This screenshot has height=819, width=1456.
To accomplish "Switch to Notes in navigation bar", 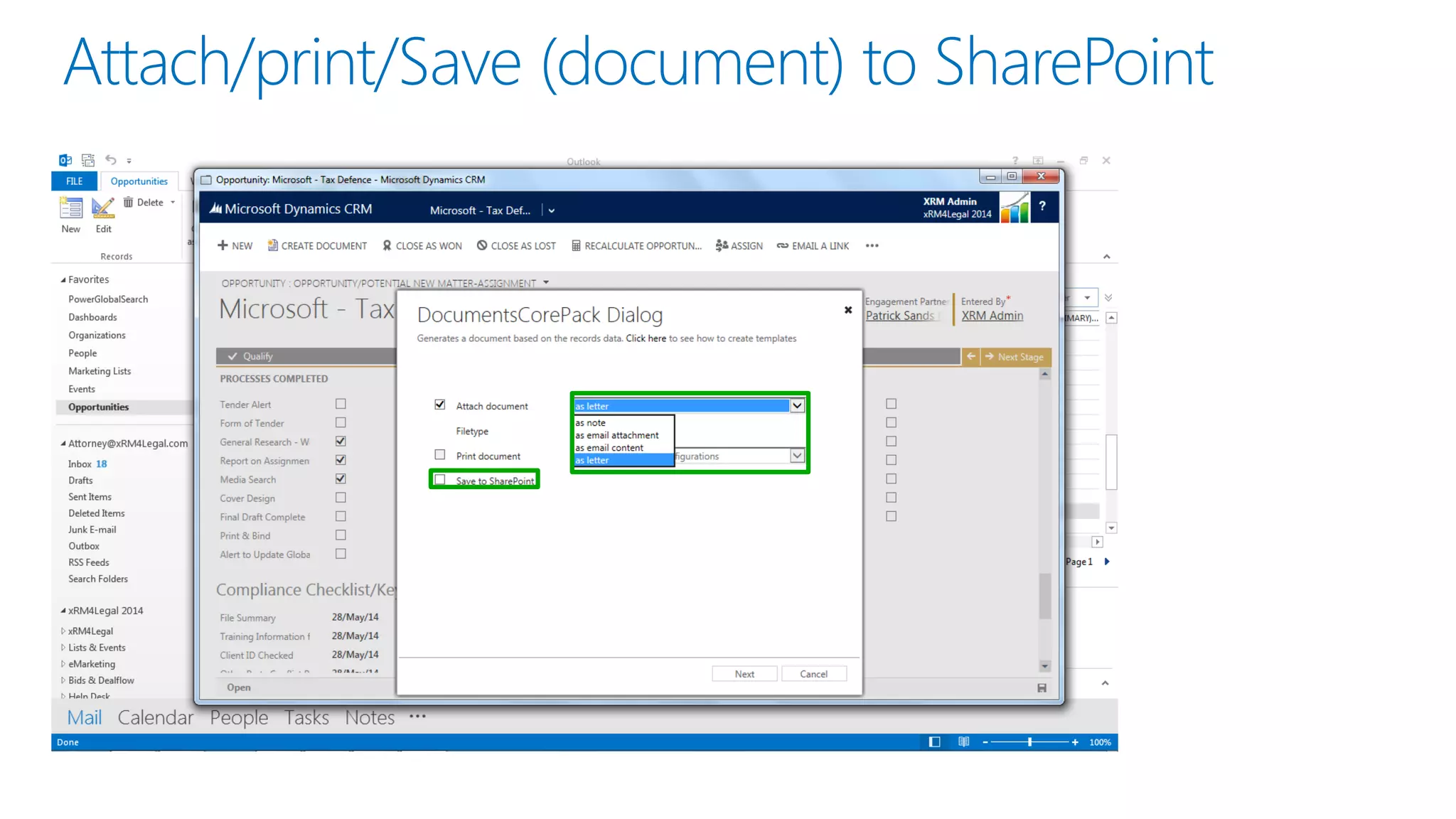I will pos(370,717).
